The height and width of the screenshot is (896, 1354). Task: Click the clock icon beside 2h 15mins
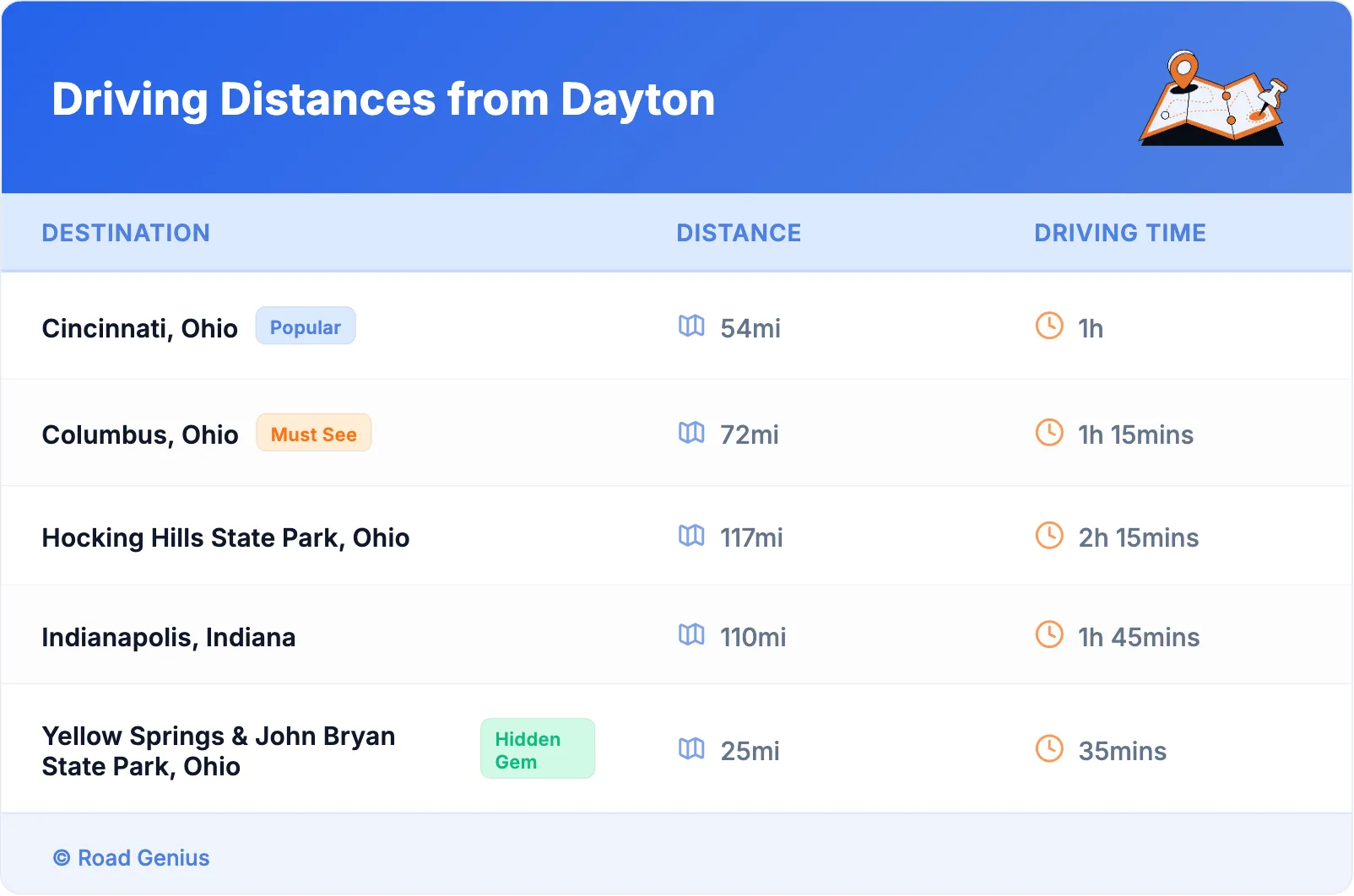tap(1049, 536)
